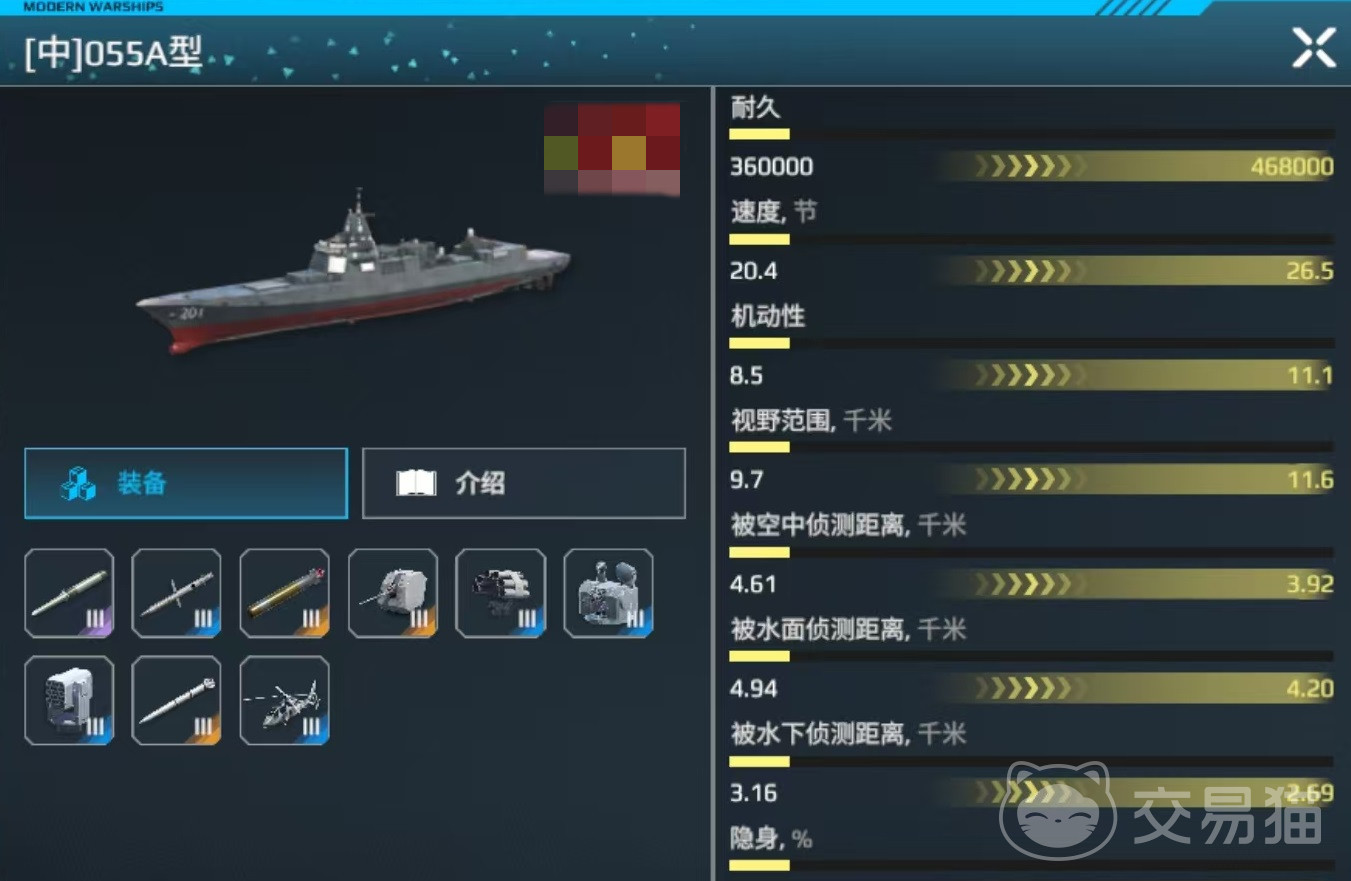Select the close-in weapon system slot
The image size is (1351, 881).
click(x=609, y=593)
